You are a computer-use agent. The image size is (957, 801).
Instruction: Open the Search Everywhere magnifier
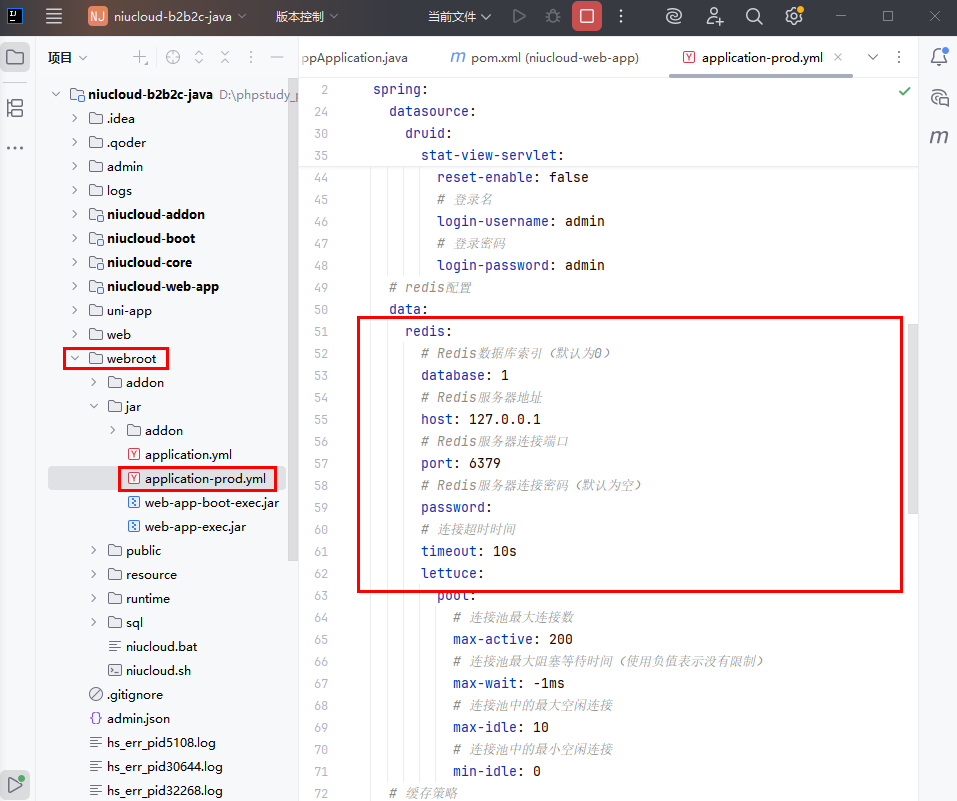(754, 16)
